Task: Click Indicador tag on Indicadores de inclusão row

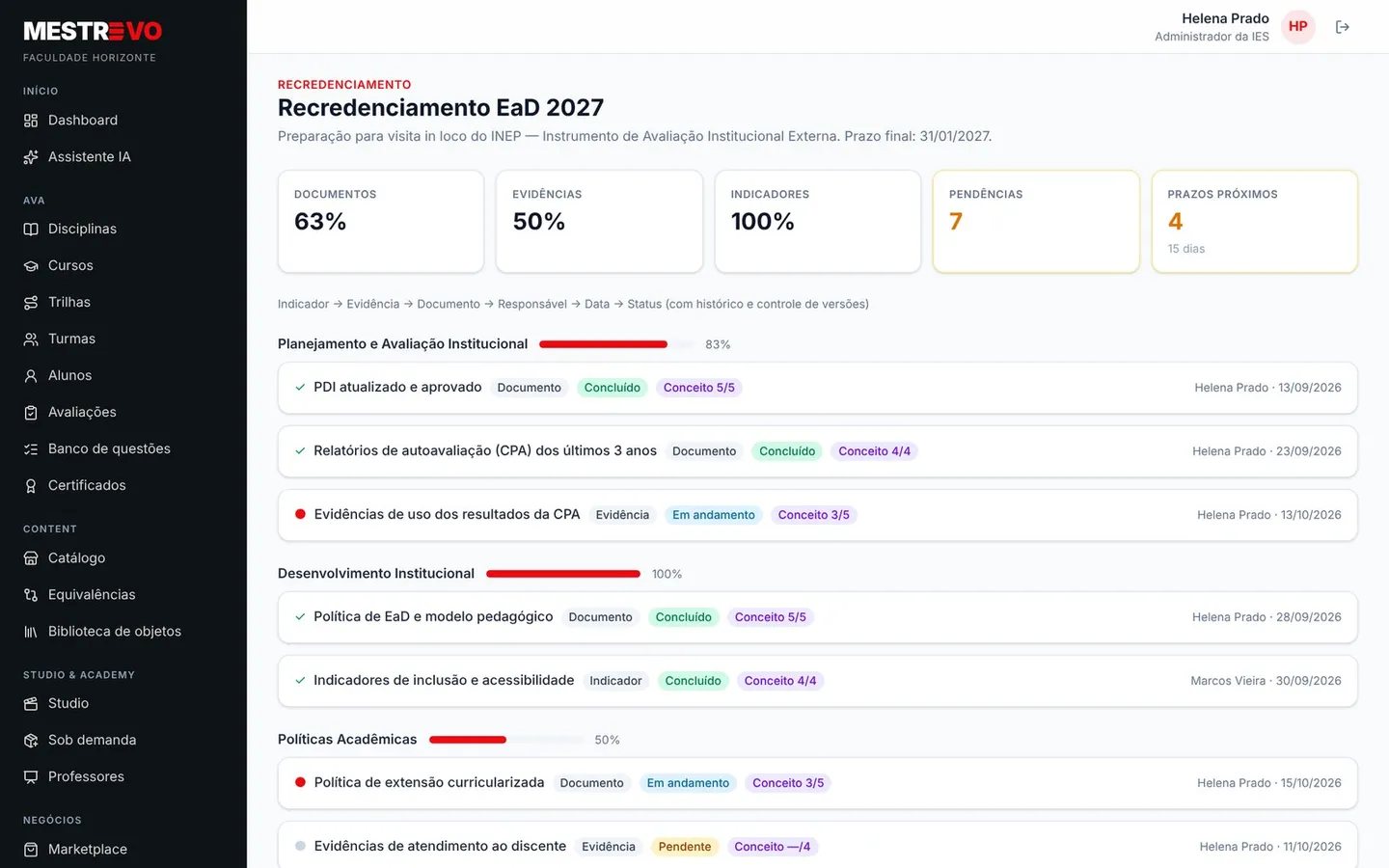Action: pos(615,681)
